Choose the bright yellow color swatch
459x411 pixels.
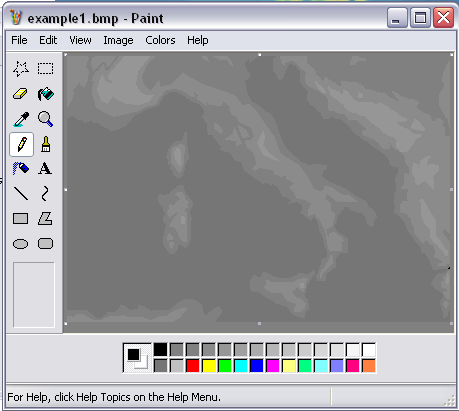pos(209,366)
